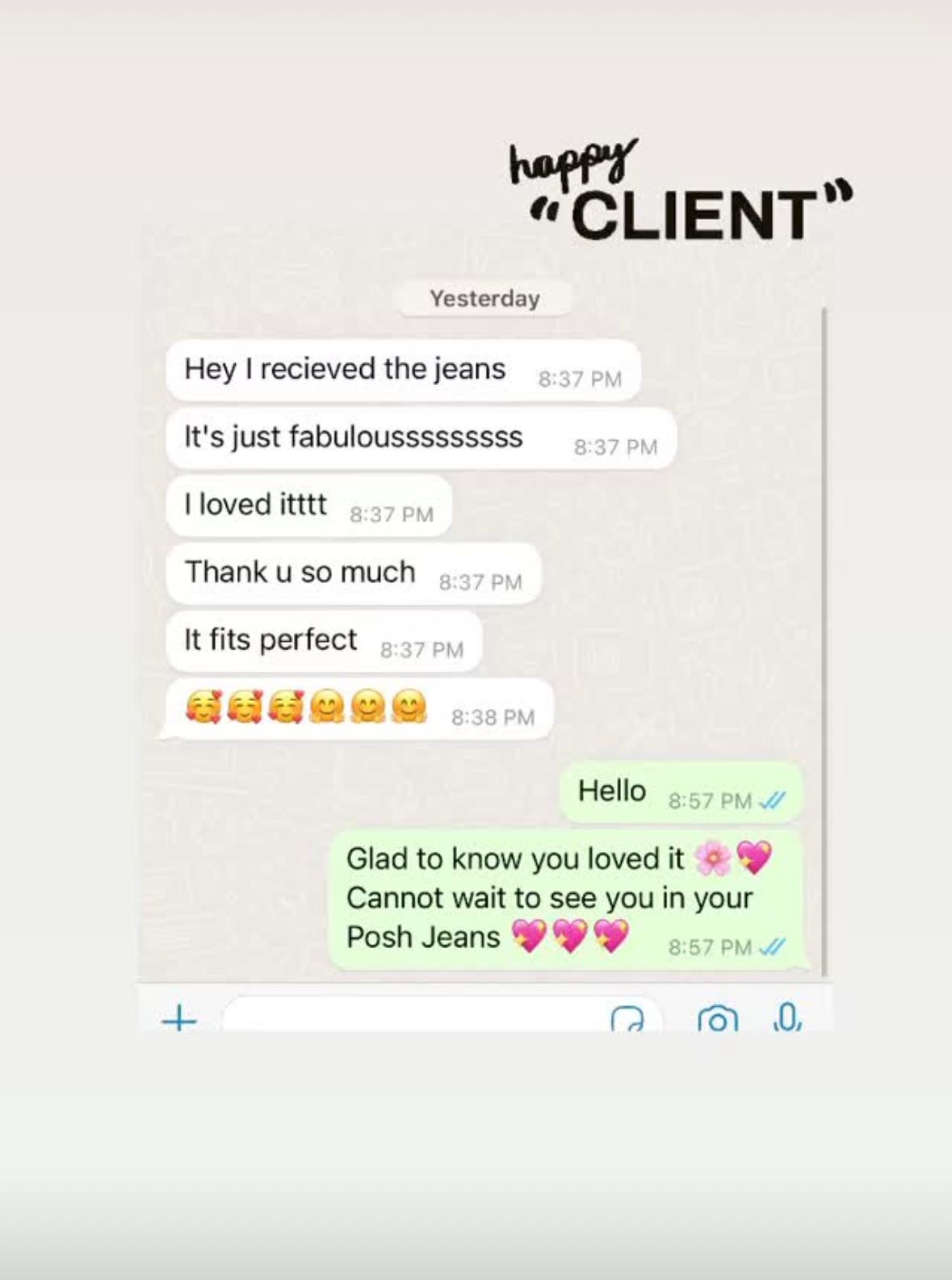Viewport: 952px width, 1280px height.
Task: Tap the microphone voice message icon
Action: point(786,1018)
